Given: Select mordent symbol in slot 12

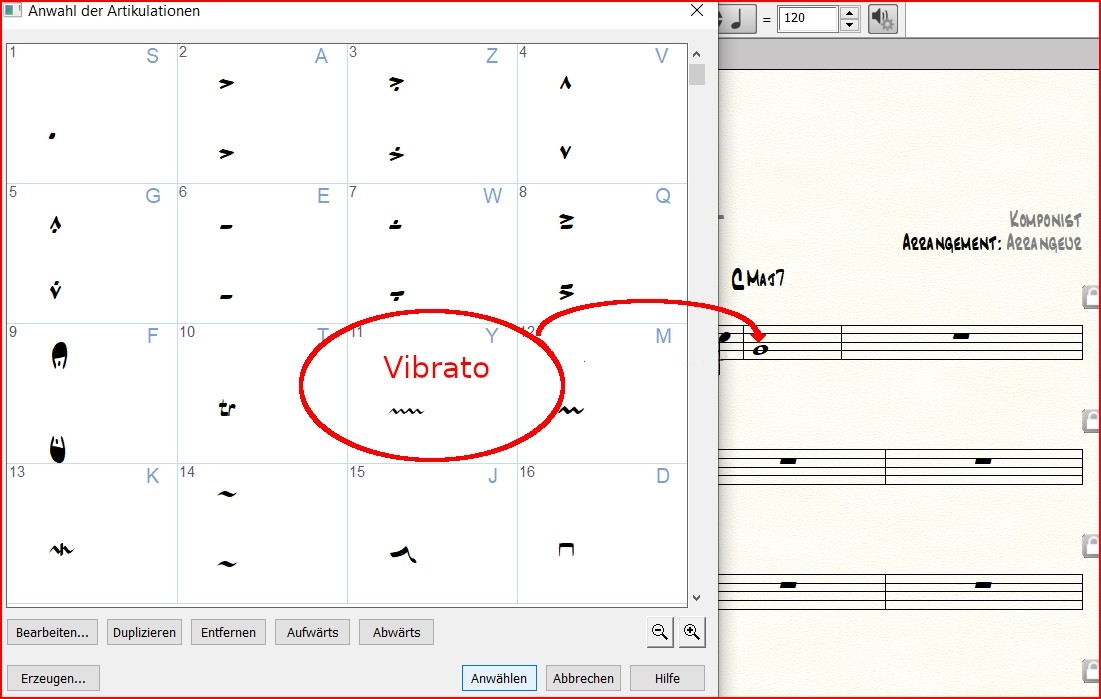Looking at the screenshot, I should (x=602, y=393).
